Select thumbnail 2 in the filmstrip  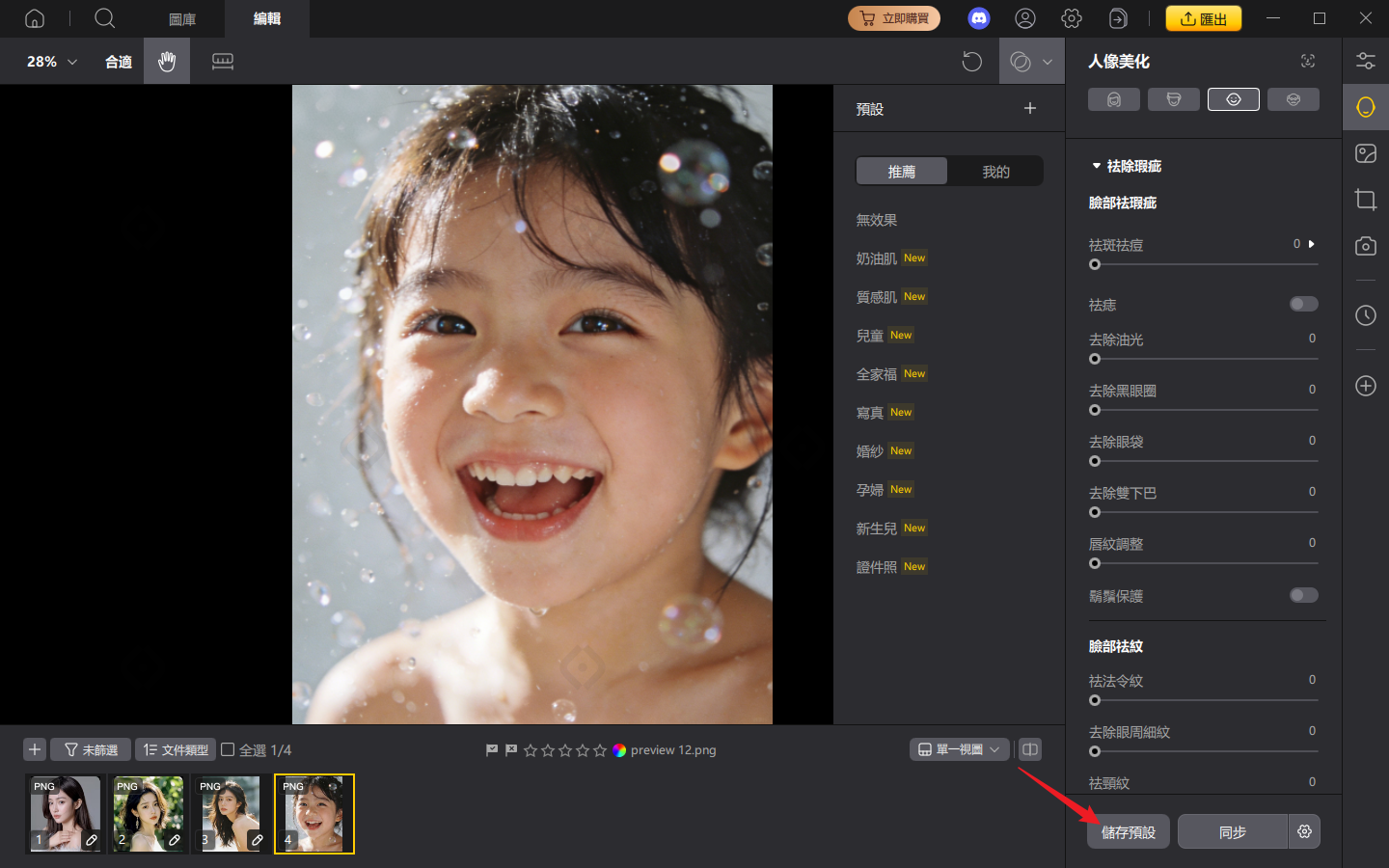coord(148,813)
